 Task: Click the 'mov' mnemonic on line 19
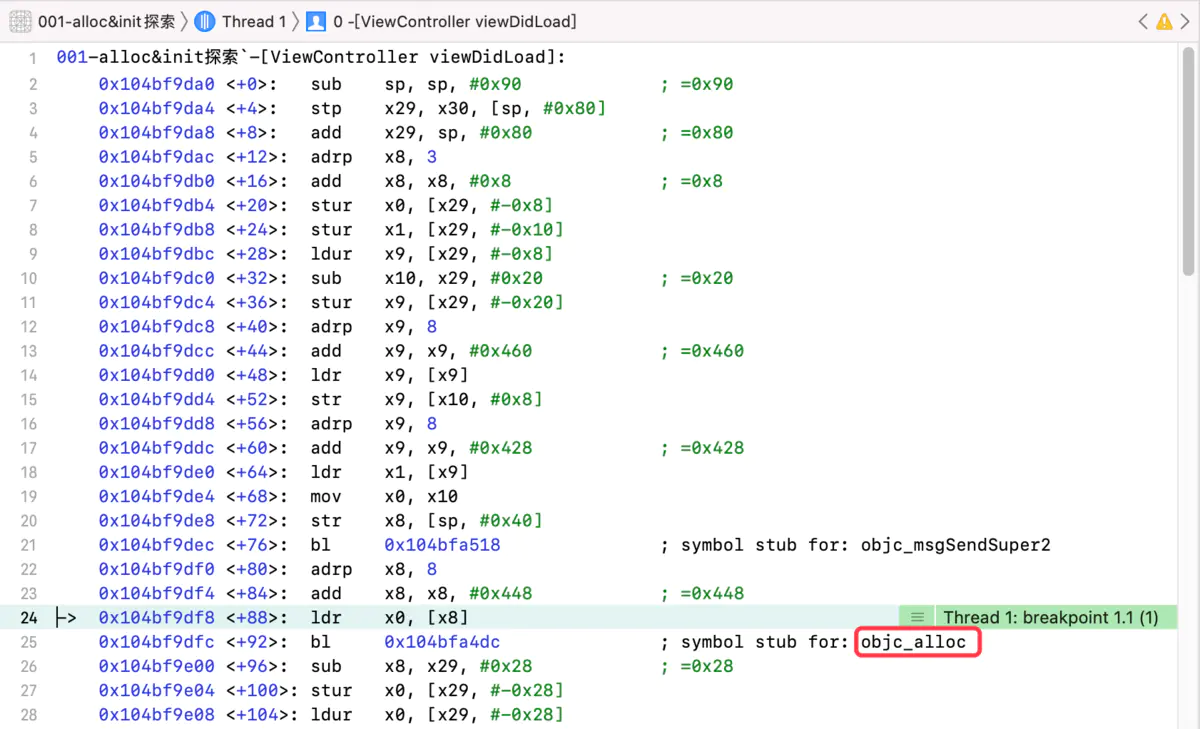326,497
